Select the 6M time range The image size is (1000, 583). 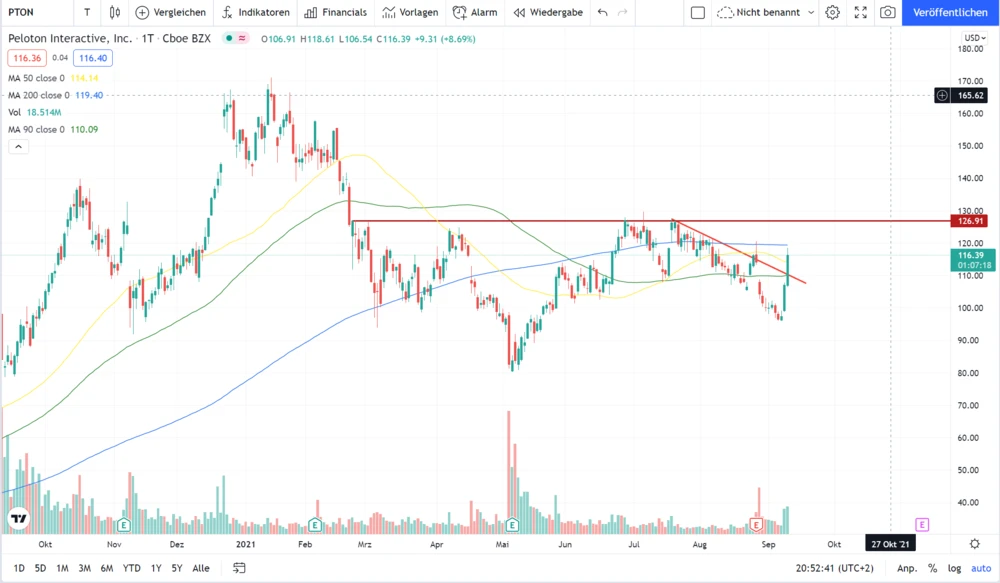(x=107, y=568)
